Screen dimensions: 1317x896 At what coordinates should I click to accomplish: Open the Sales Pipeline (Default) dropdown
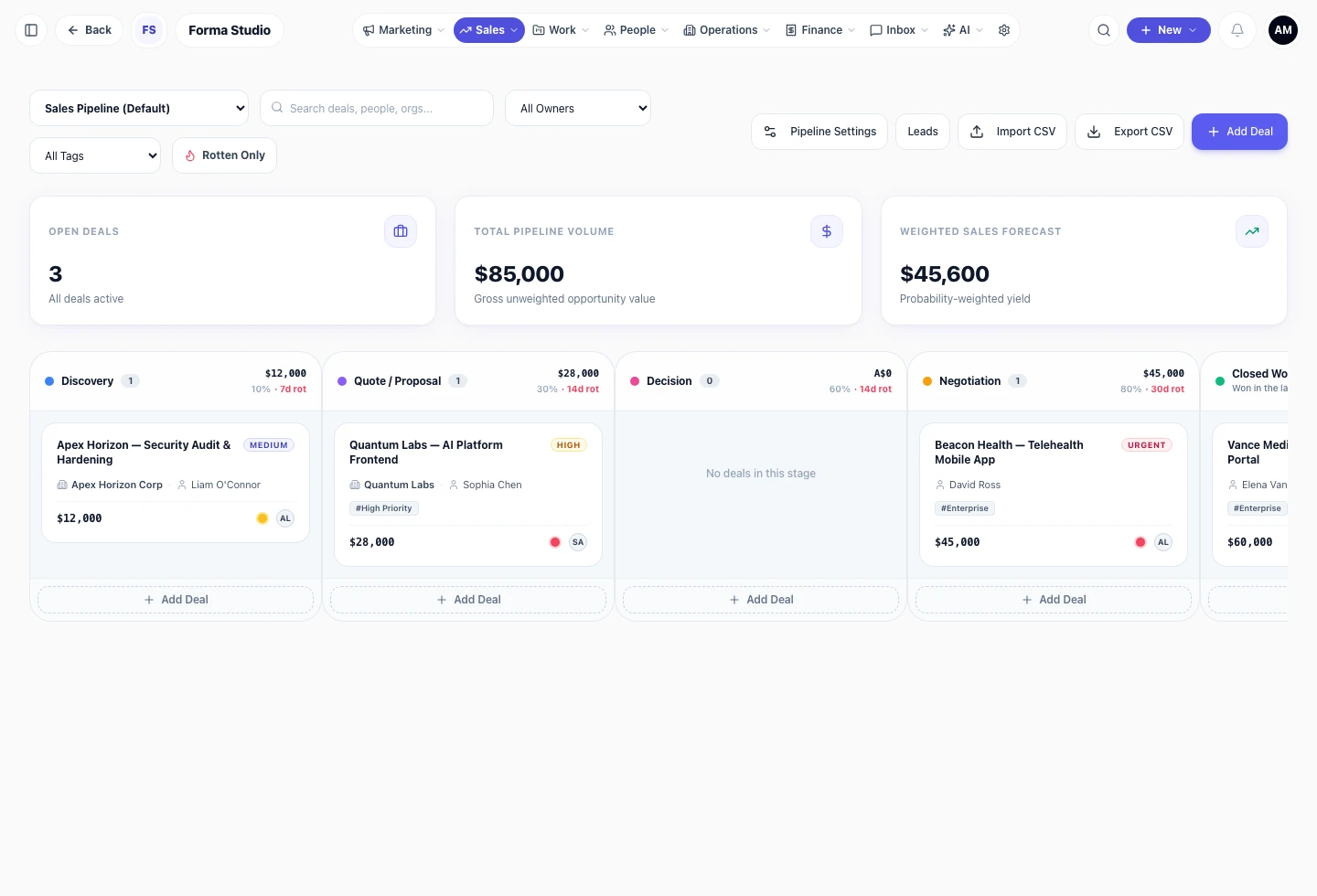point(139,108)
